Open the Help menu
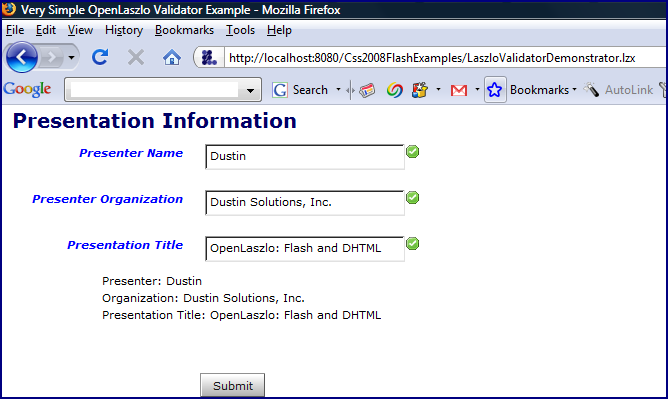This screenshot has width=668, height=399. pos(279,30)
